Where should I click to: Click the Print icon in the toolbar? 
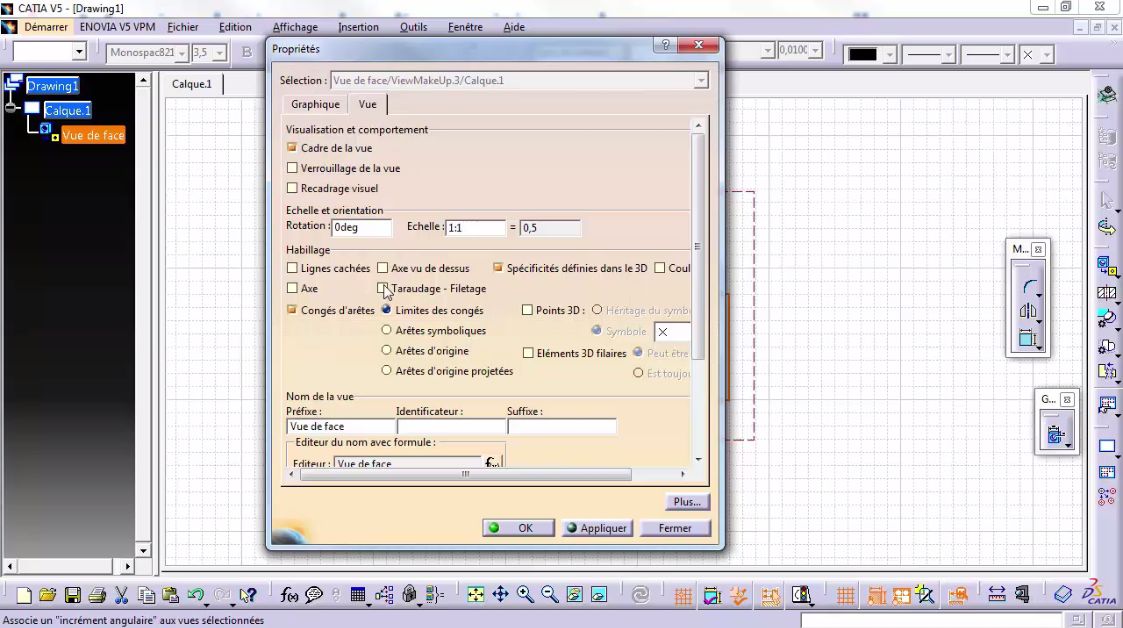[x=97, y=594]
